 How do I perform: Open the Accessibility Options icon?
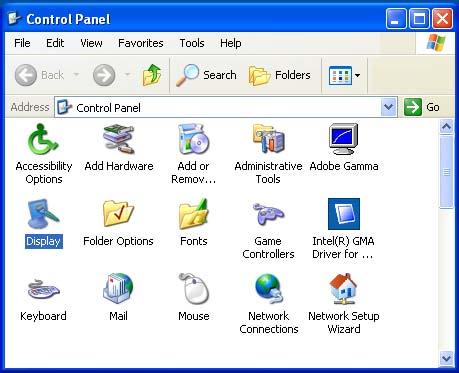[43, 139]
